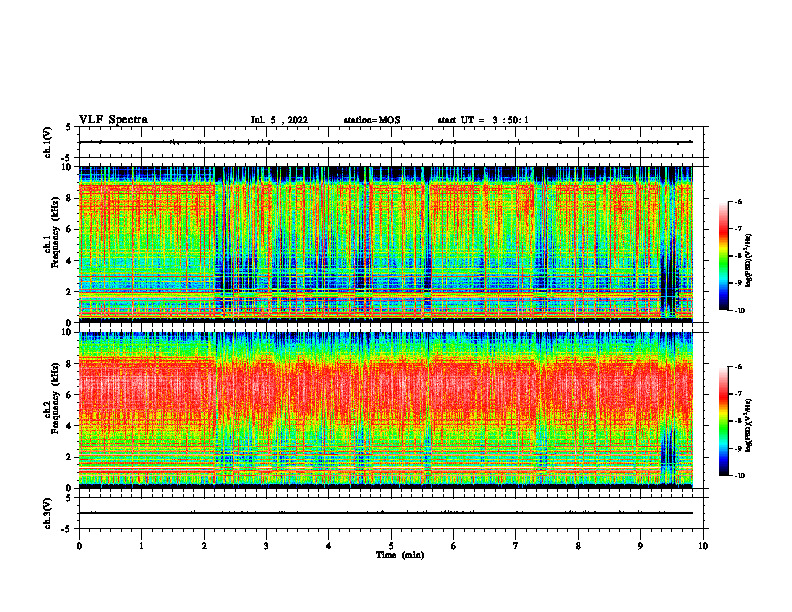
Task: Click the "Time (min)" x-axis label
Action: point(400,555)
